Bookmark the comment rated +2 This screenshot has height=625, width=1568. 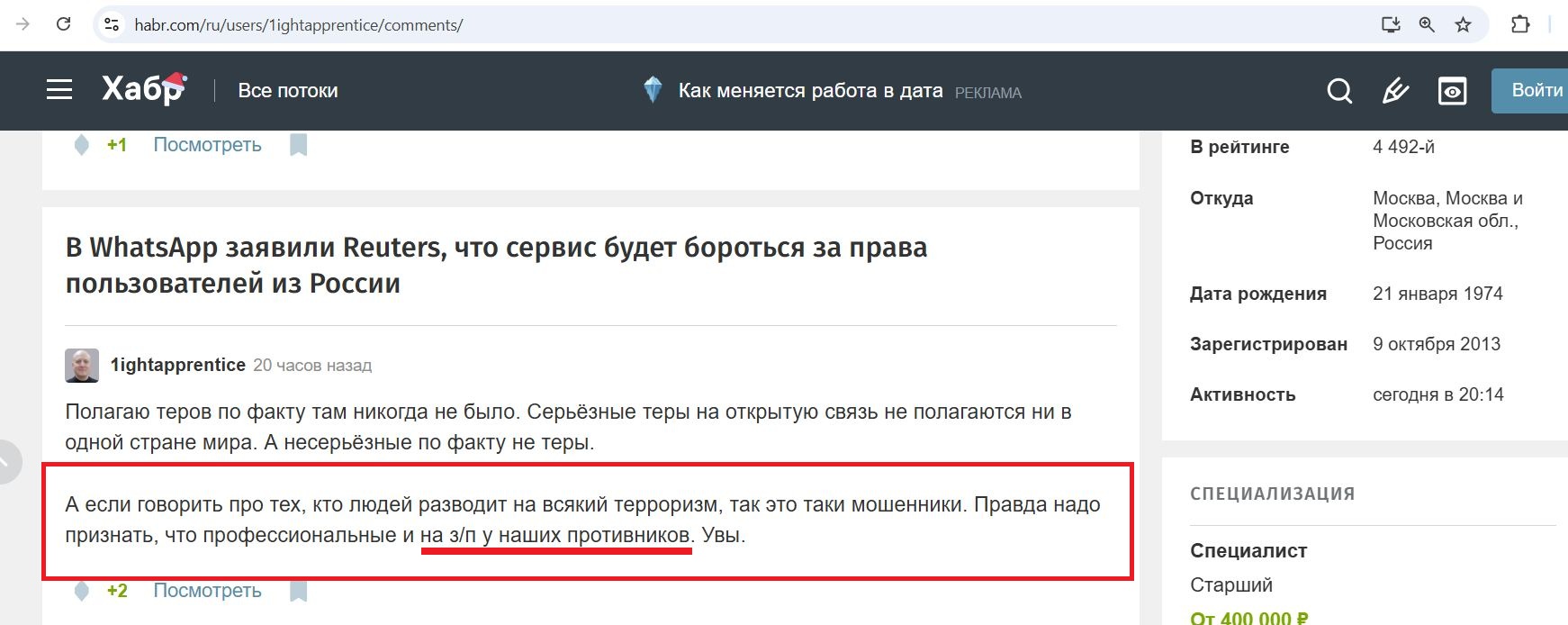pos(298,591)
